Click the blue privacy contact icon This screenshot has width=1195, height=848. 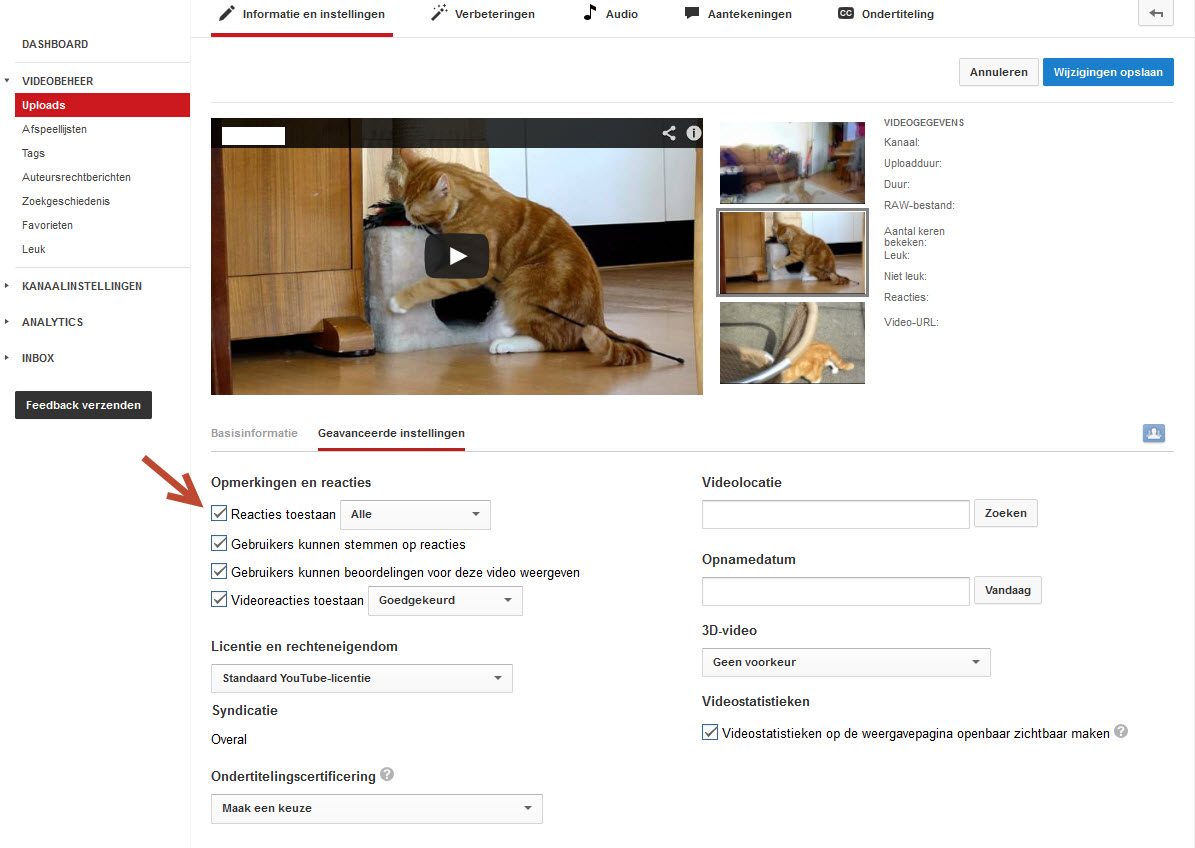1153,433
